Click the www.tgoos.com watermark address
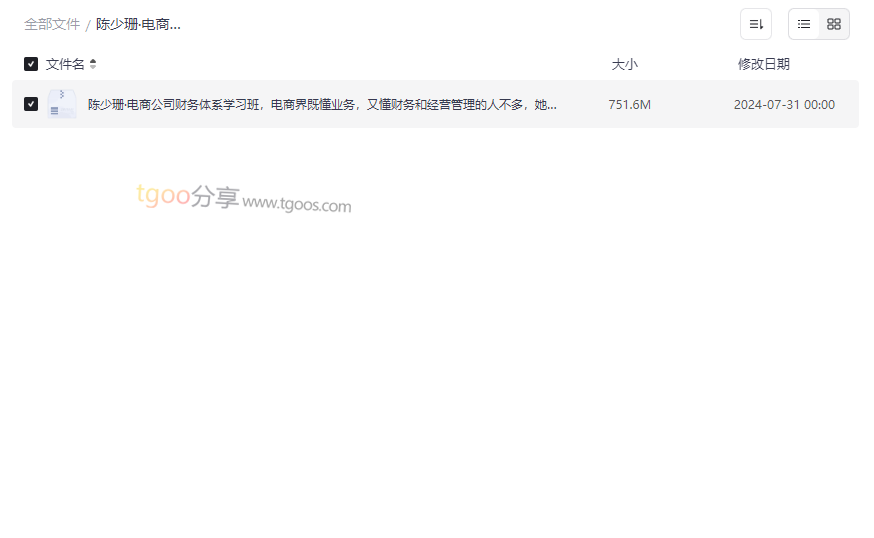The height and width of the screenshot is (538, 874). [x=297, y=204]
